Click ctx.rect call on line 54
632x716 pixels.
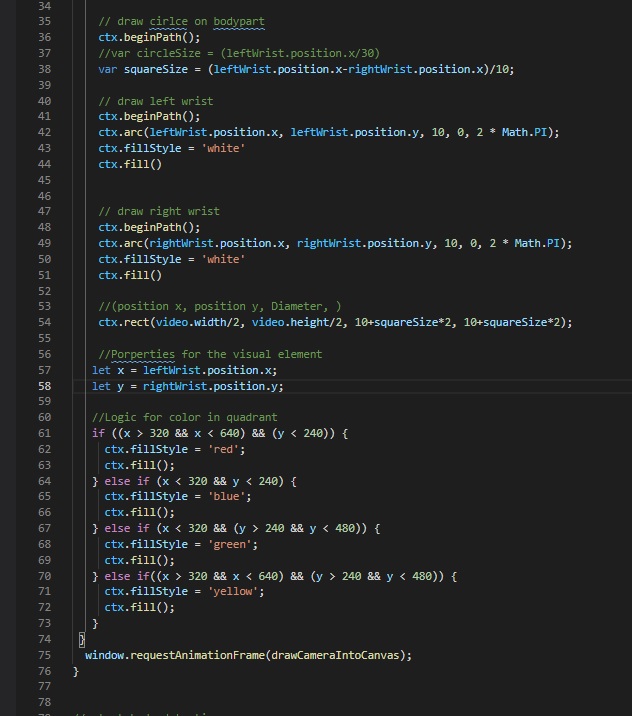pos(122,322)
